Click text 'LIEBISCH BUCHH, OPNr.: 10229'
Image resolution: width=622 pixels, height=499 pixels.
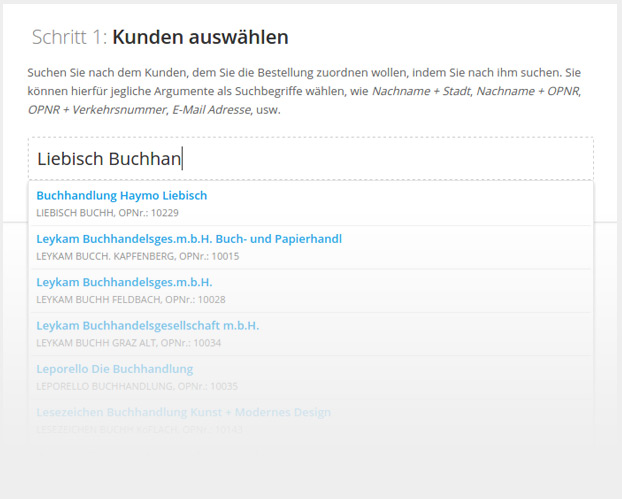(108, 213)
